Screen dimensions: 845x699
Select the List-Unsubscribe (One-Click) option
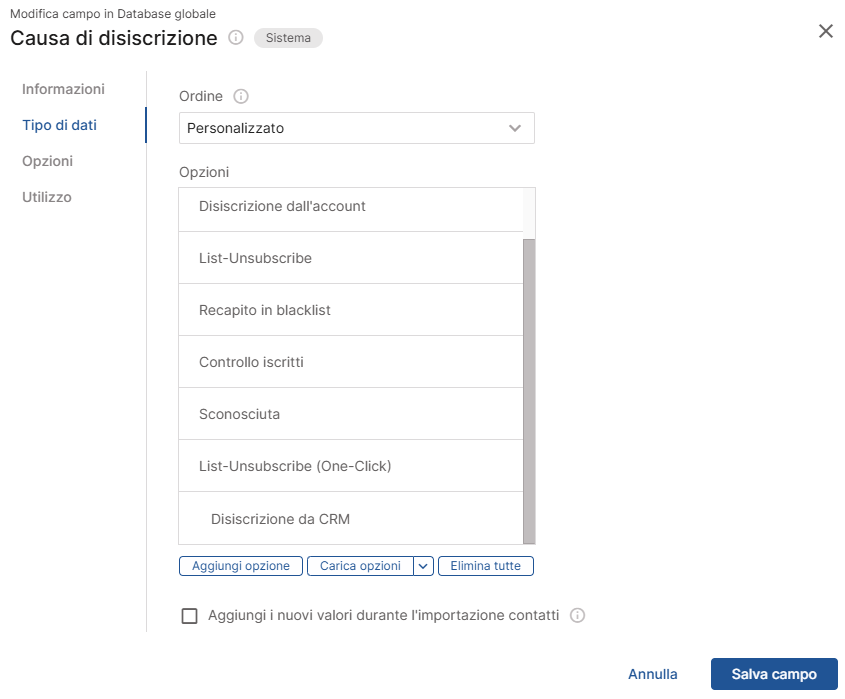tap(295, 466)
